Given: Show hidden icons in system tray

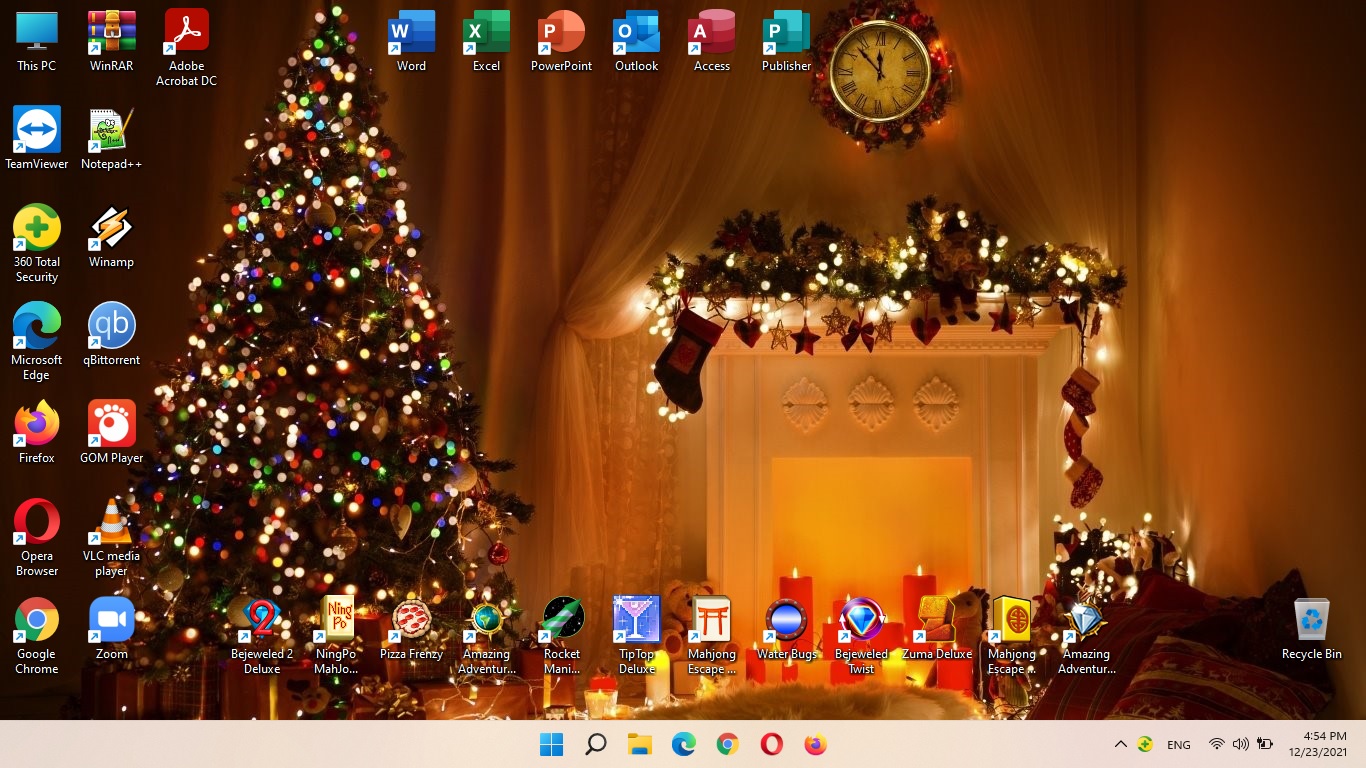Looking at the screenshot, I should [x=1120, y=744].
